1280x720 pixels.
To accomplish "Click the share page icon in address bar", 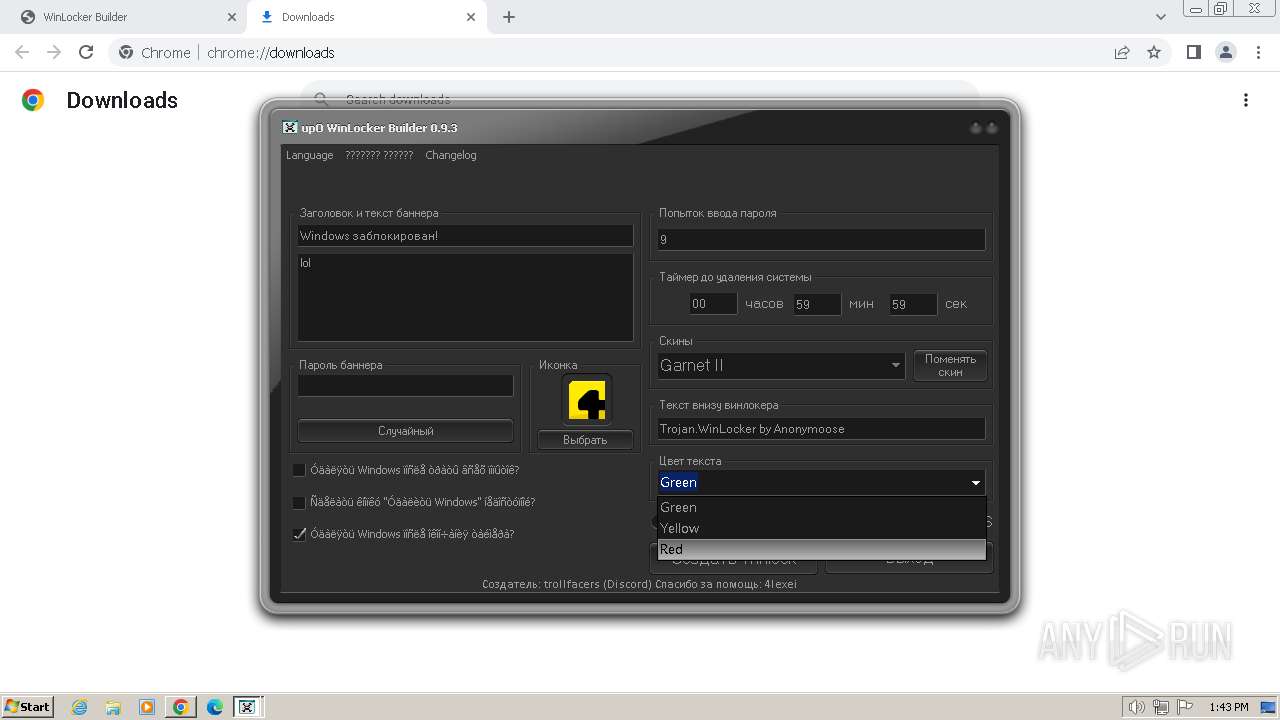I will tap(1122, 52).
